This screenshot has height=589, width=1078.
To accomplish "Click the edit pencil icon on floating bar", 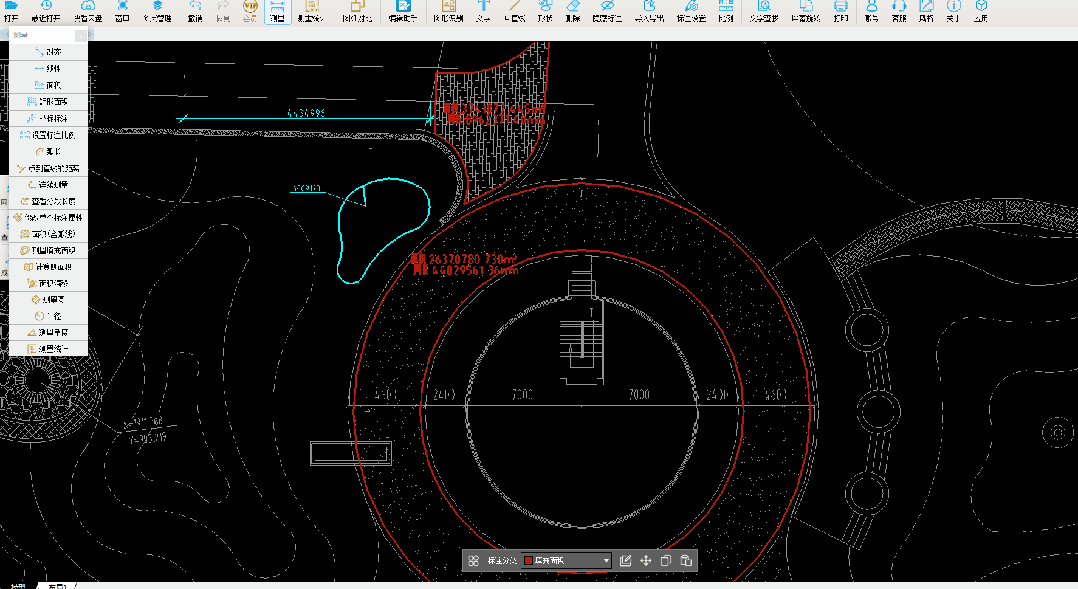I will [626, 561].
